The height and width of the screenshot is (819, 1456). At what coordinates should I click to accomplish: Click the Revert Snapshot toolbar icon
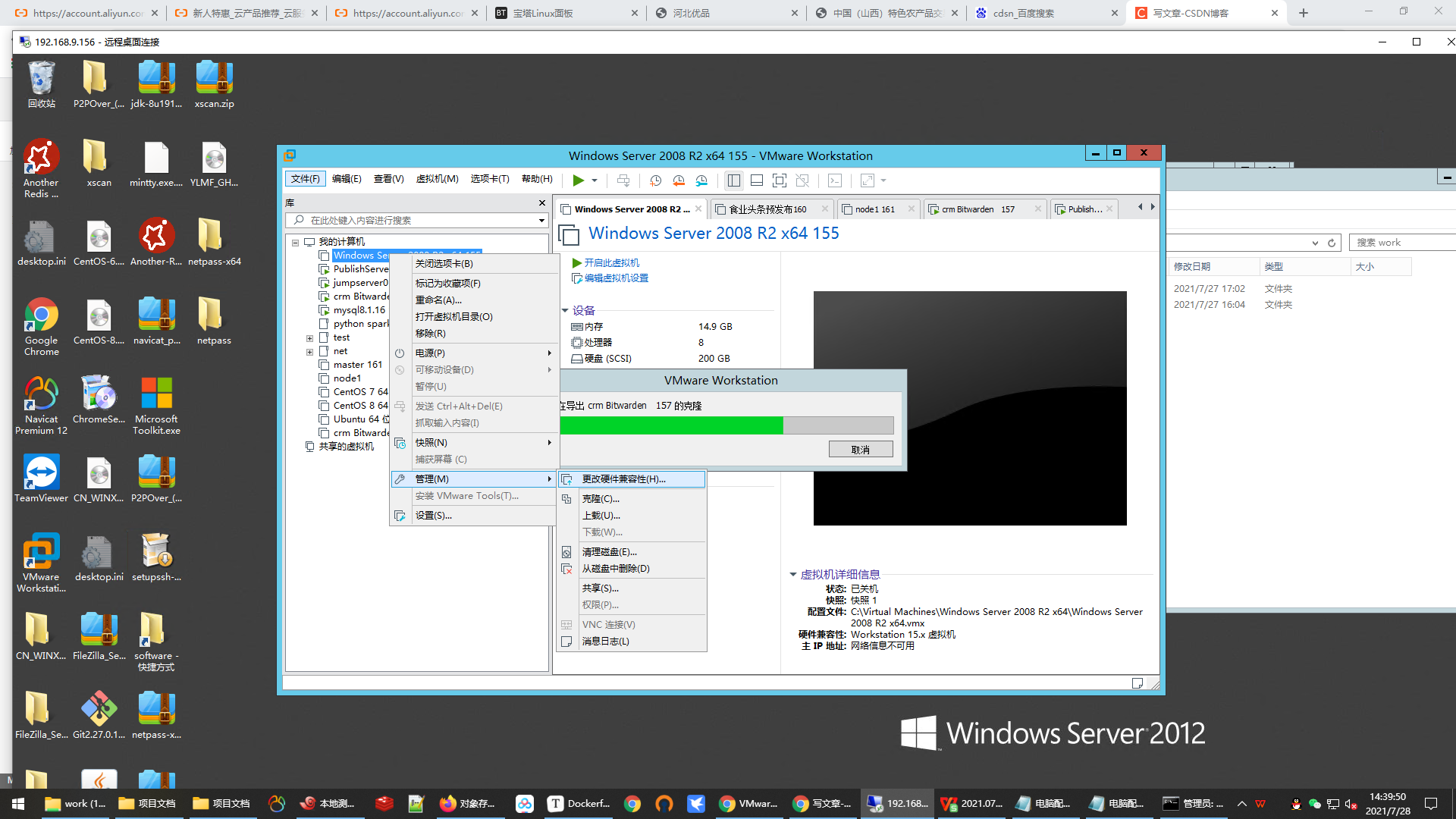pos(679,180)
